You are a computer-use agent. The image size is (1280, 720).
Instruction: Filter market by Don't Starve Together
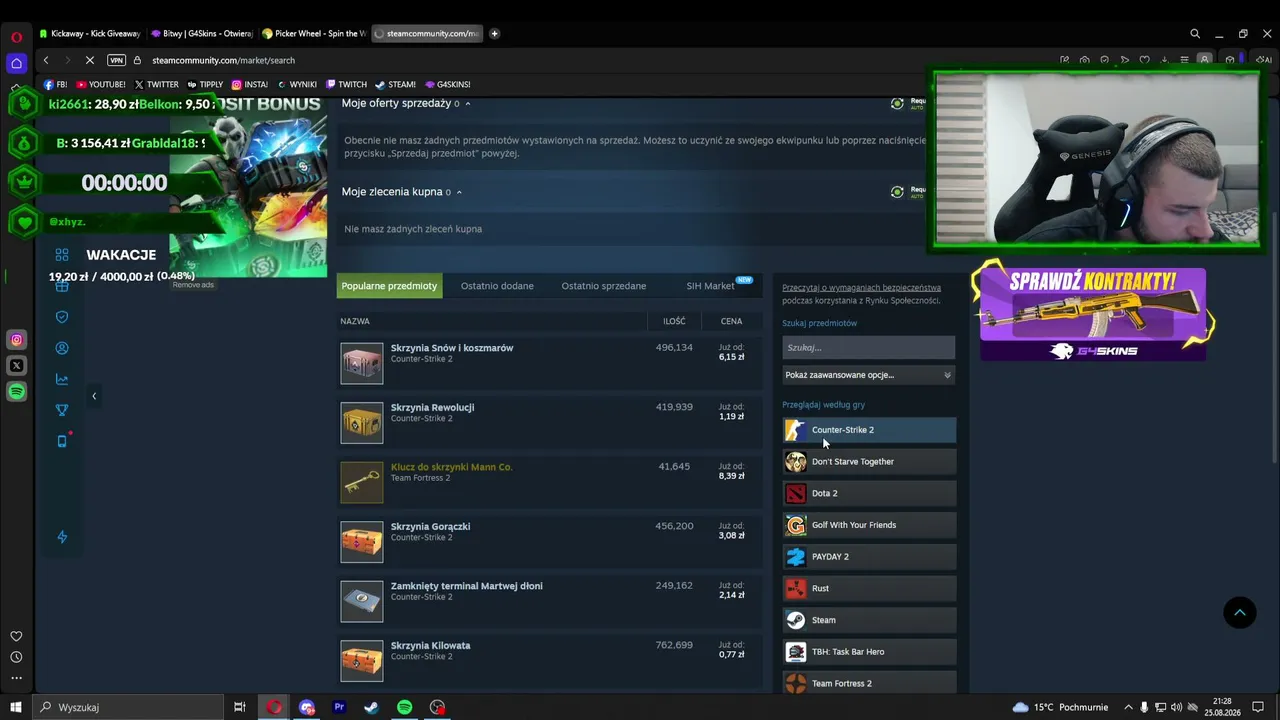(869, 462)
